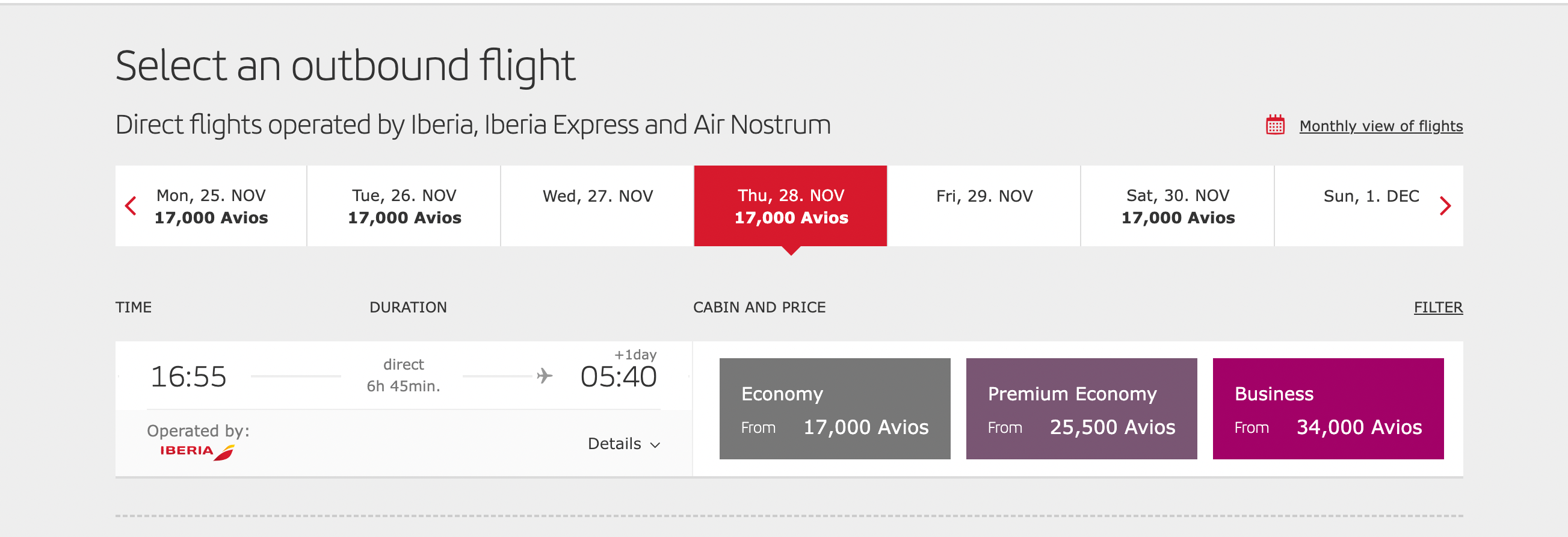Click the 16:55 departure time
1568x537 pixels.
(188, 376)
